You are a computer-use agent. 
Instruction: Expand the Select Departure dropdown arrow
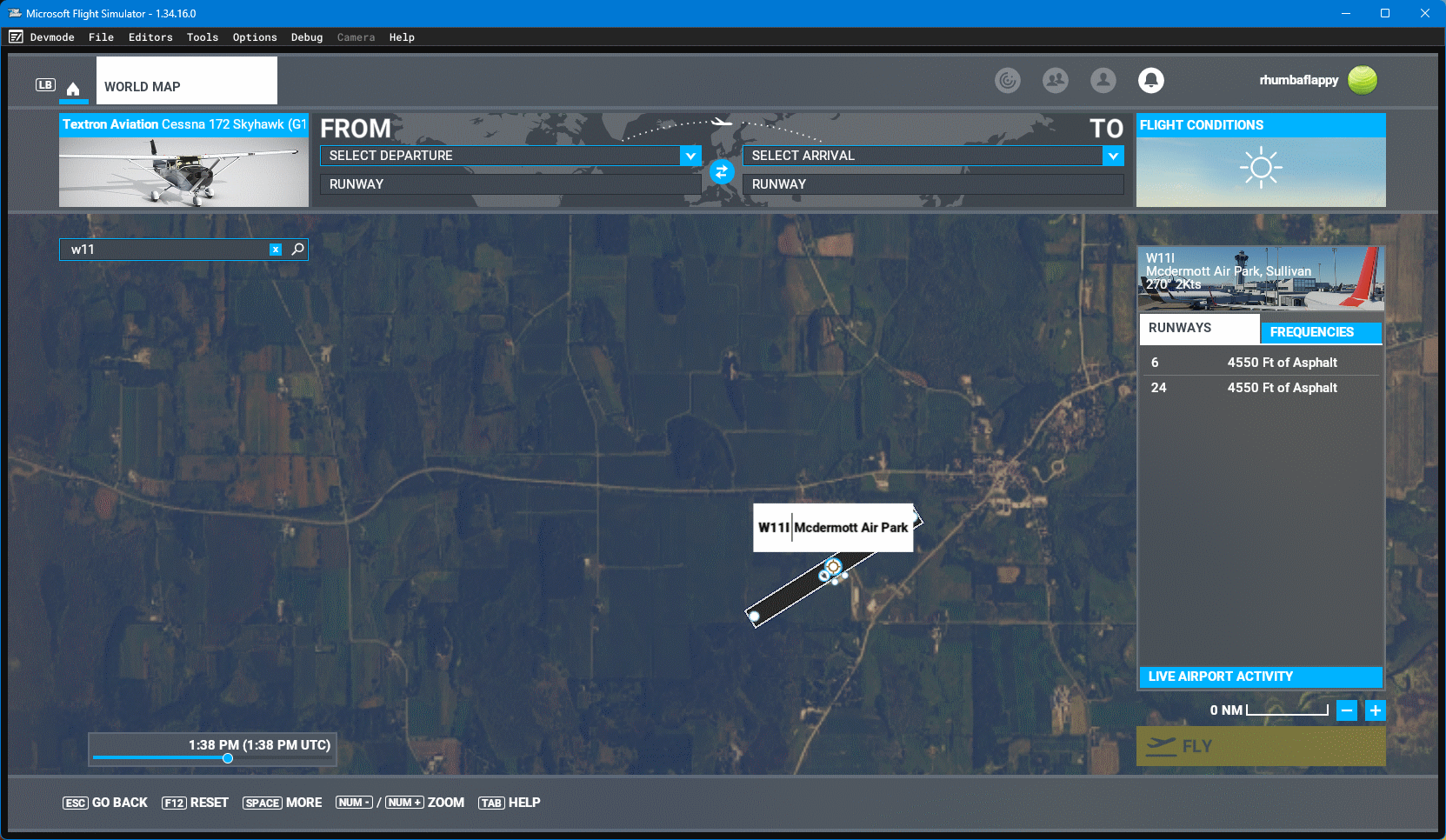click(690, 156)
